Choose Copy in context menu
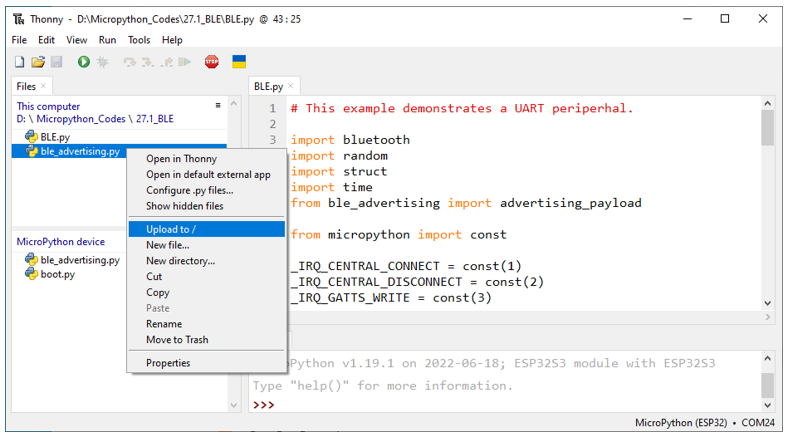The width and height of the screenshot is (789, 438). coord(207,293)
